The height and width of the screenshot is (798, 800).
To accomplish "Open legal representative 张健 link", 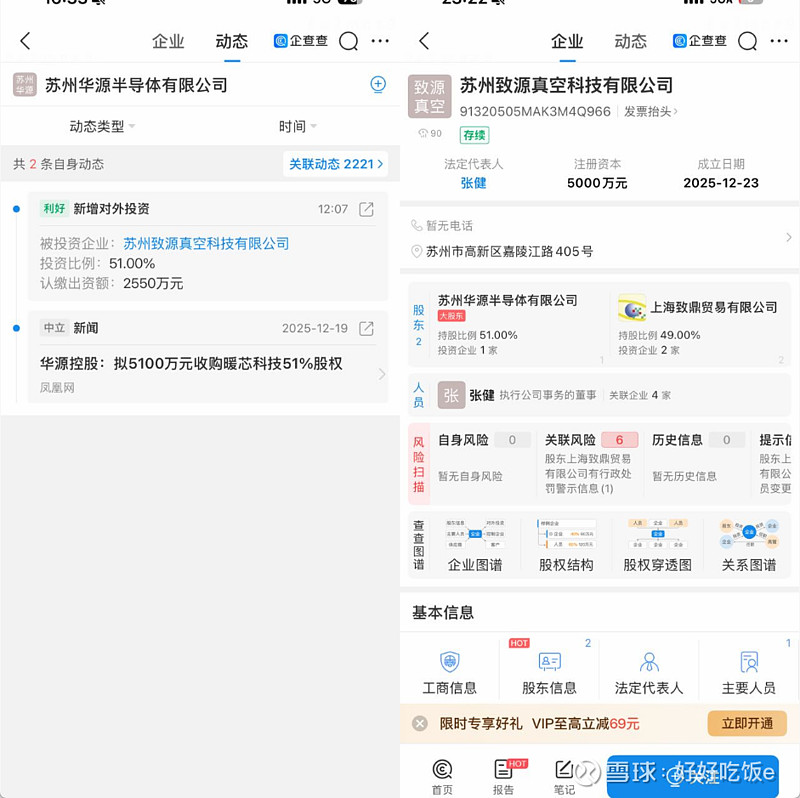I will point(473,183).
